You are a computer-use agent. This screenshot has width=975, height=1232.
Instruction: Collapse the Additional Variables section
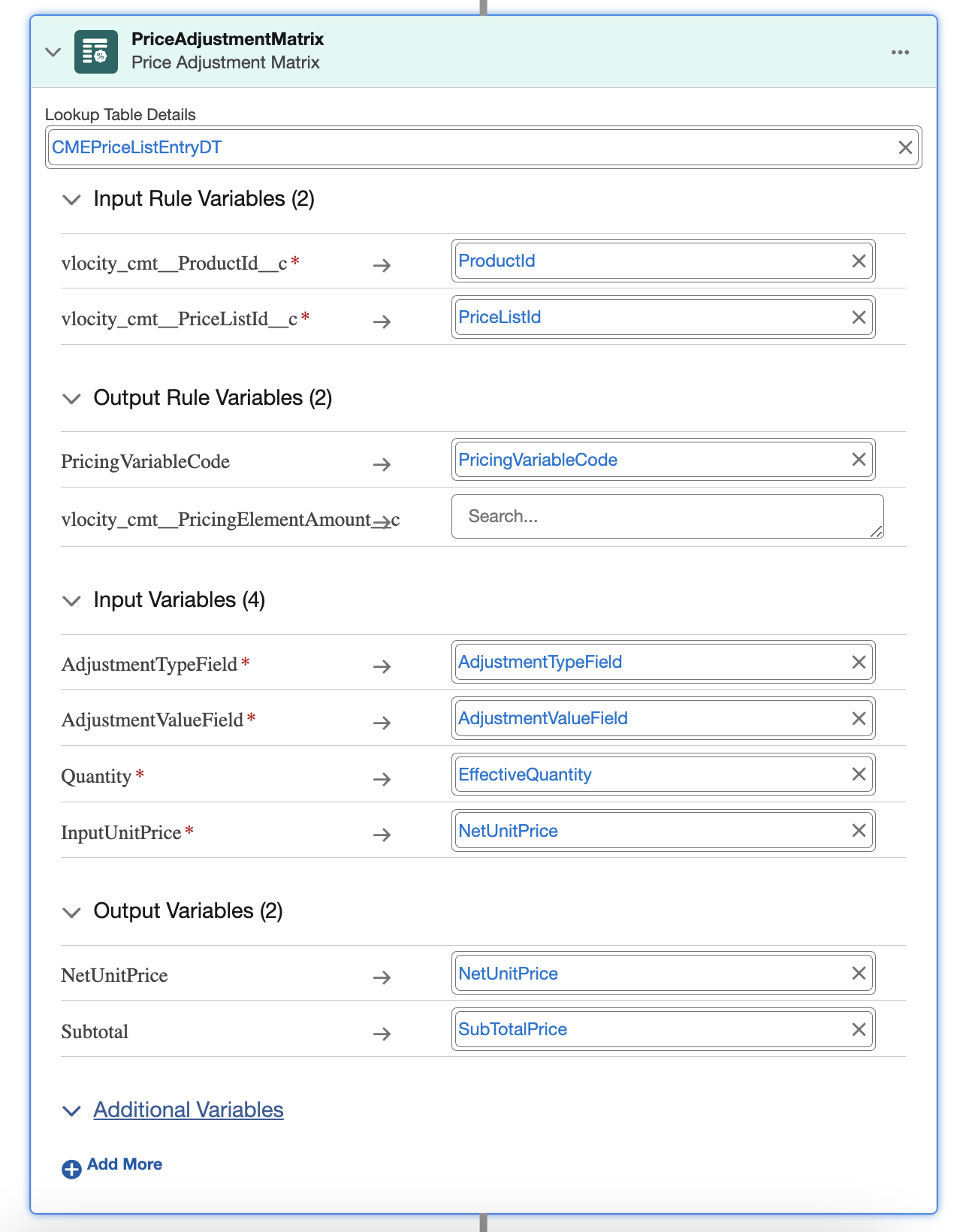(71, 1111)
